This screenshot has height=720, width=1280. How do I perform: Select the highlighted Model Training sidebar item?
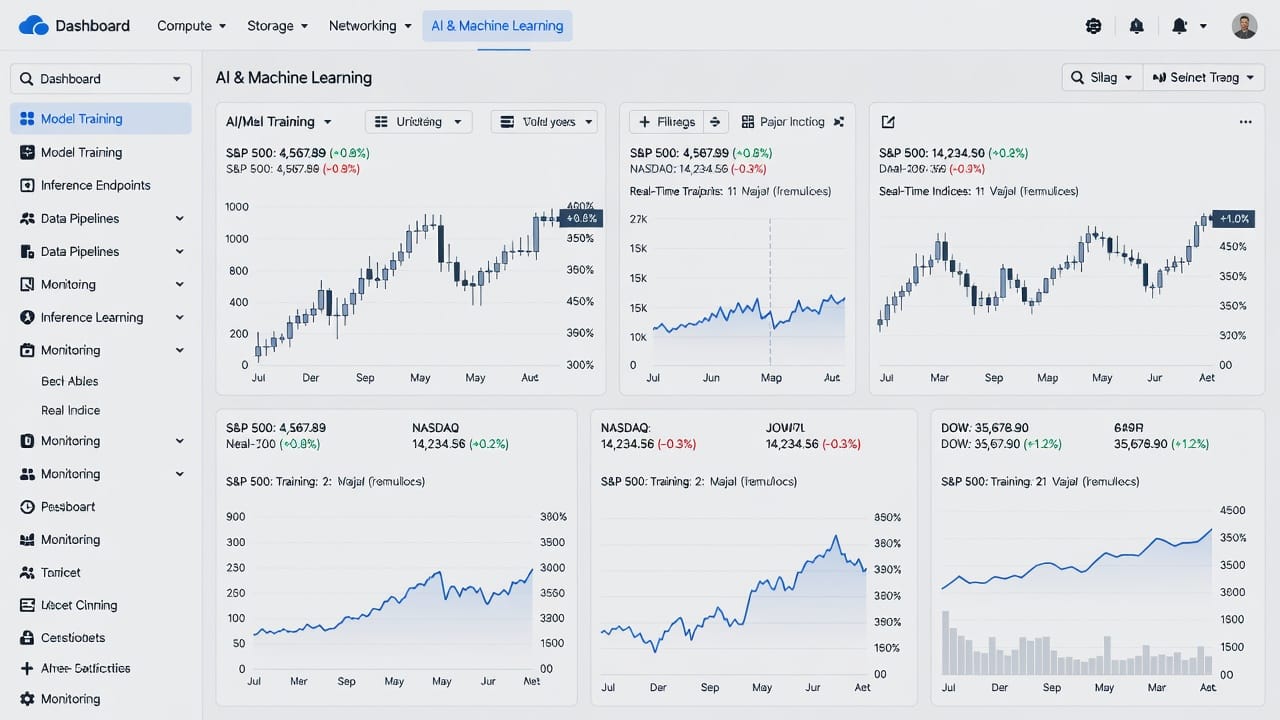click(101, 119)
